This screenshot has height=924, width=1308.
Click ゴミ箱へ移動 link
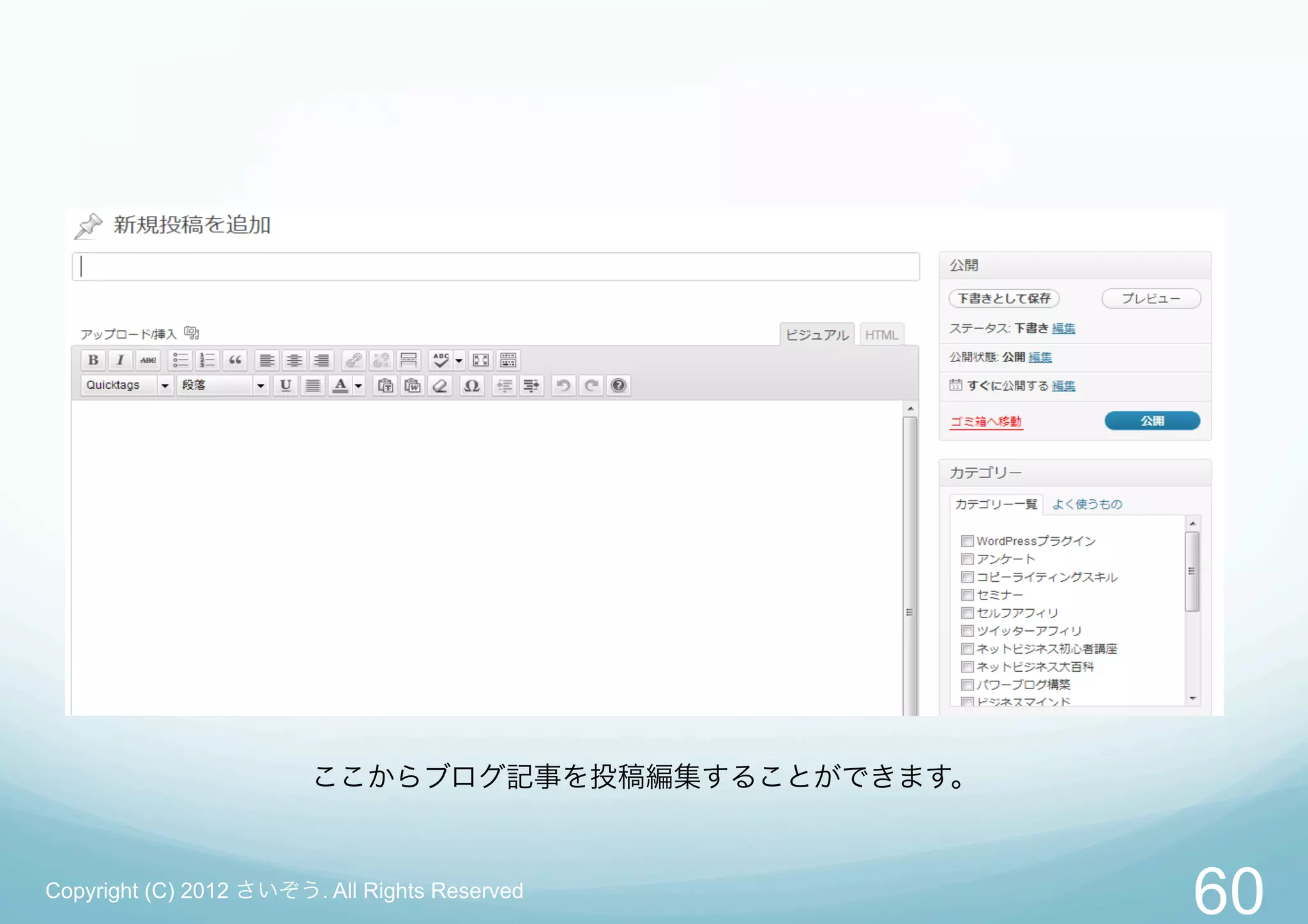coord(986,421)
